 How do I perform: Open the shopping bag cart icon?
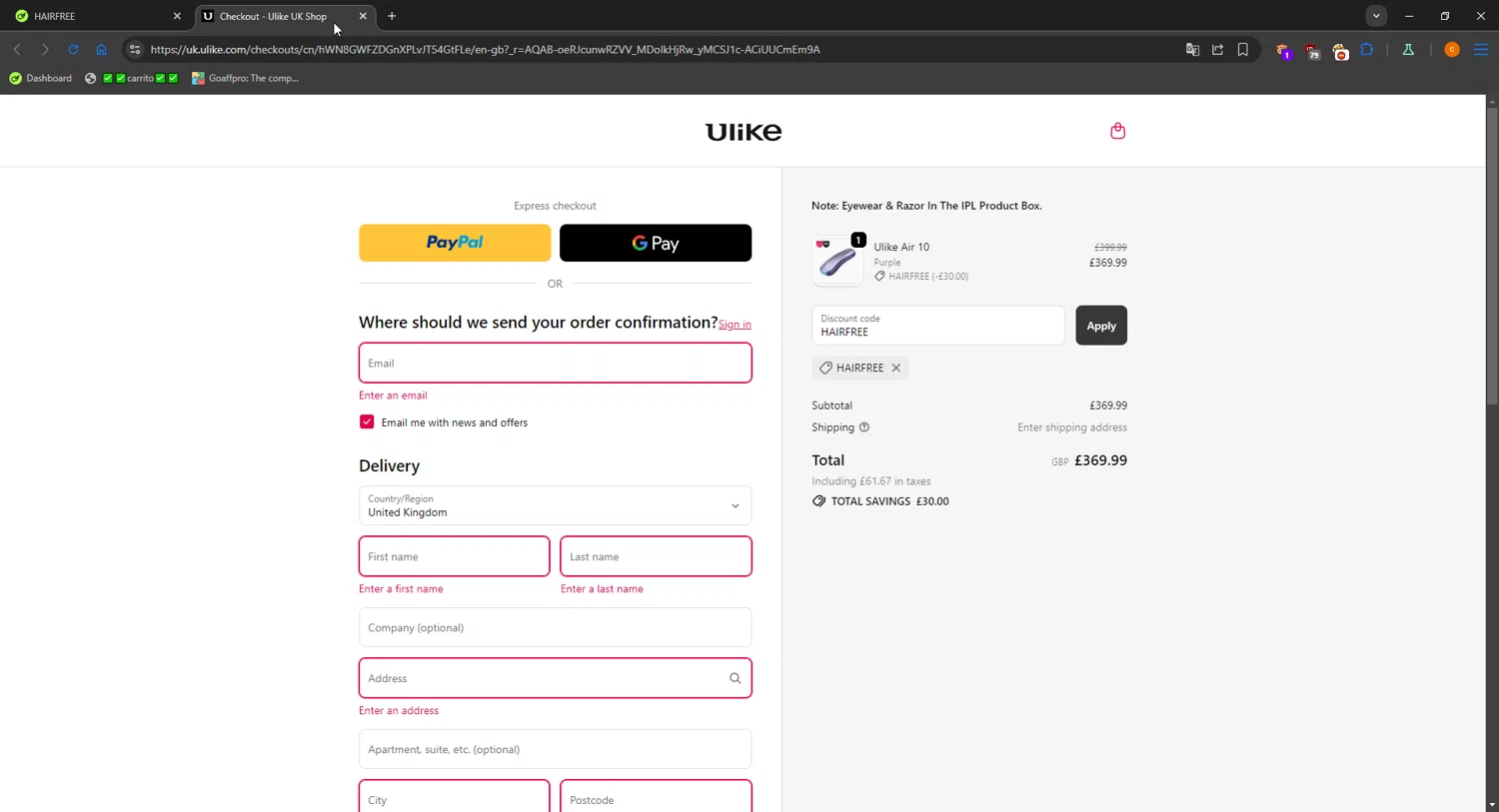pos(1117,131)
